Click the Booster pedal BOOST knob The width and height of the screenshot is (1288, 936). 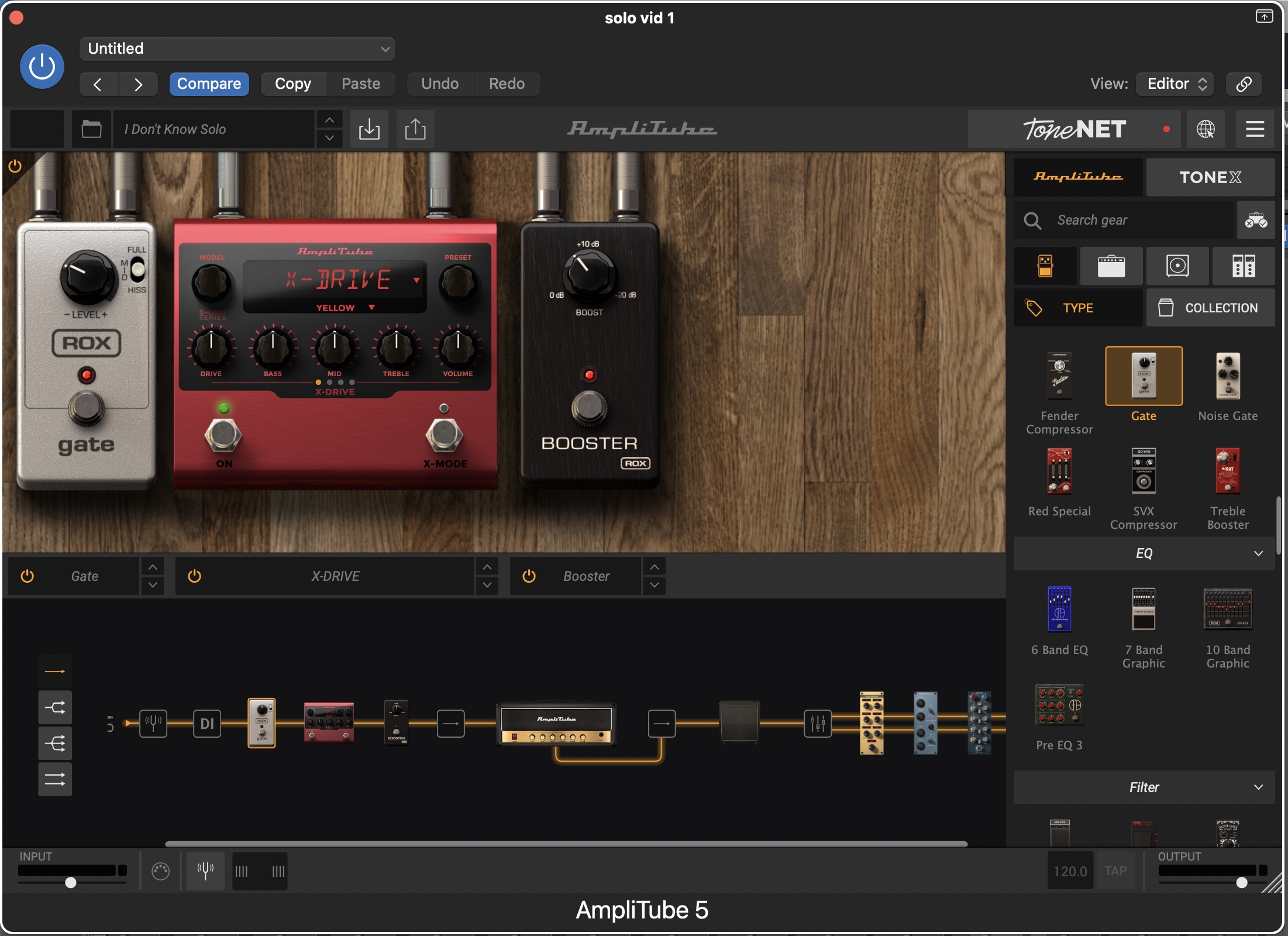(x=588, y=275)
